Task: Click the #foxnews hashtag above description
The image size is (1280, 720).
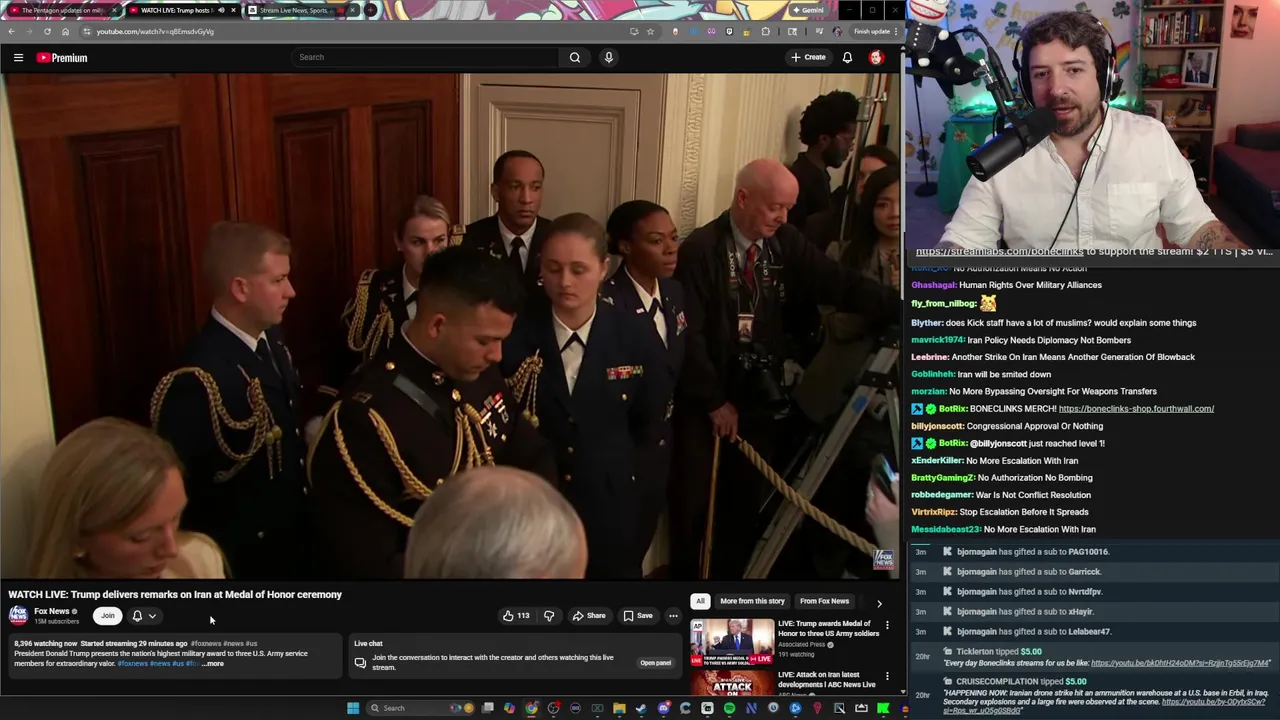Action: [206, 644]
